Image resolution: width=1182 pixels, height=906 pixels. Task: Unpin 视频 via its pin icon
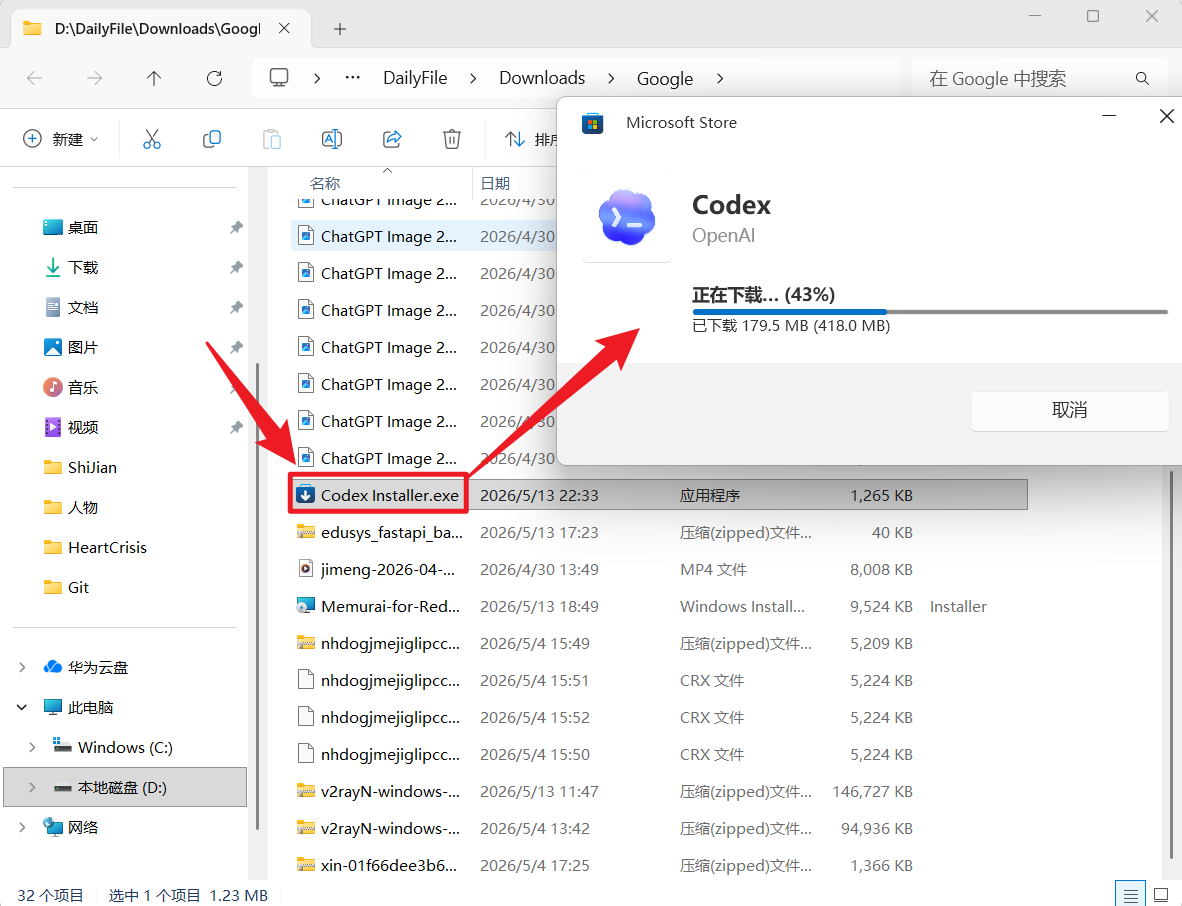pyautogui.click(x=236, y=427)
